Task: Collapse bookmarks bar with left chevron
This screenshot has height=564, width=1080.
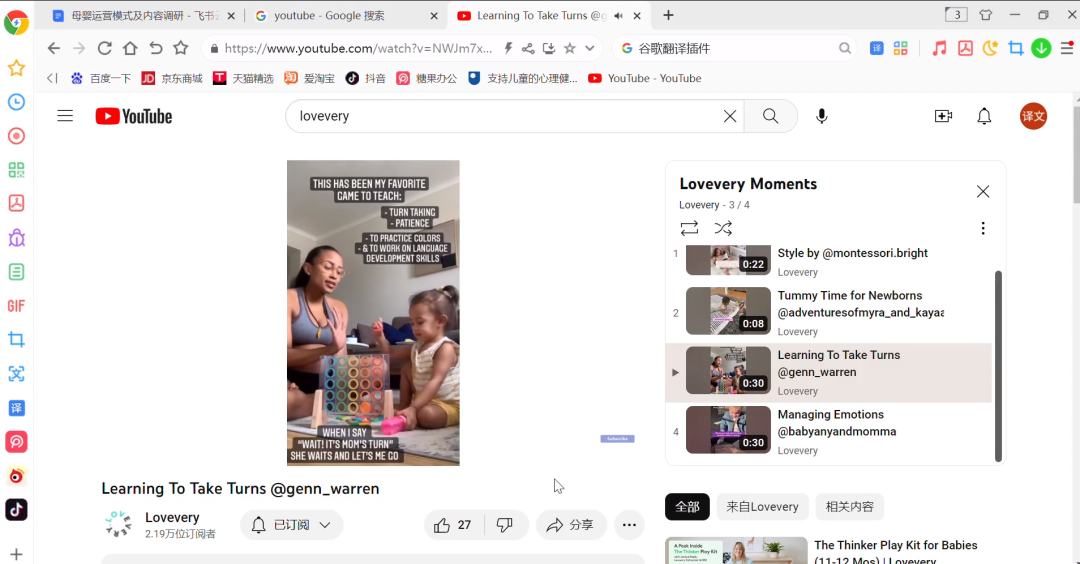Action: pos(52,79)
